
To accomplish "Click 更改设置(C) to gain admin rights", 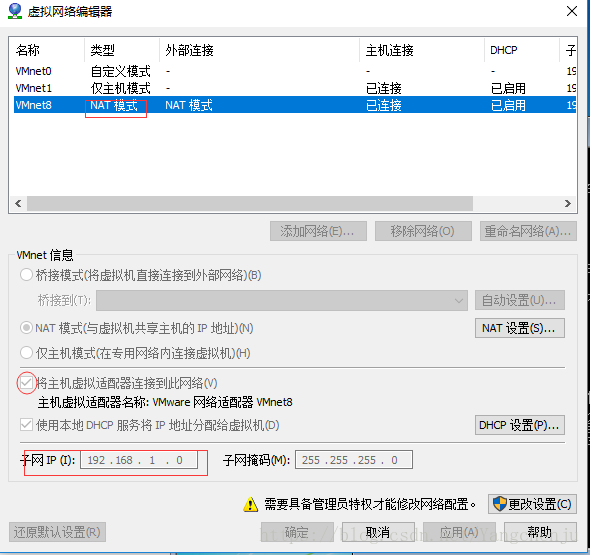I will click(532, 504).
